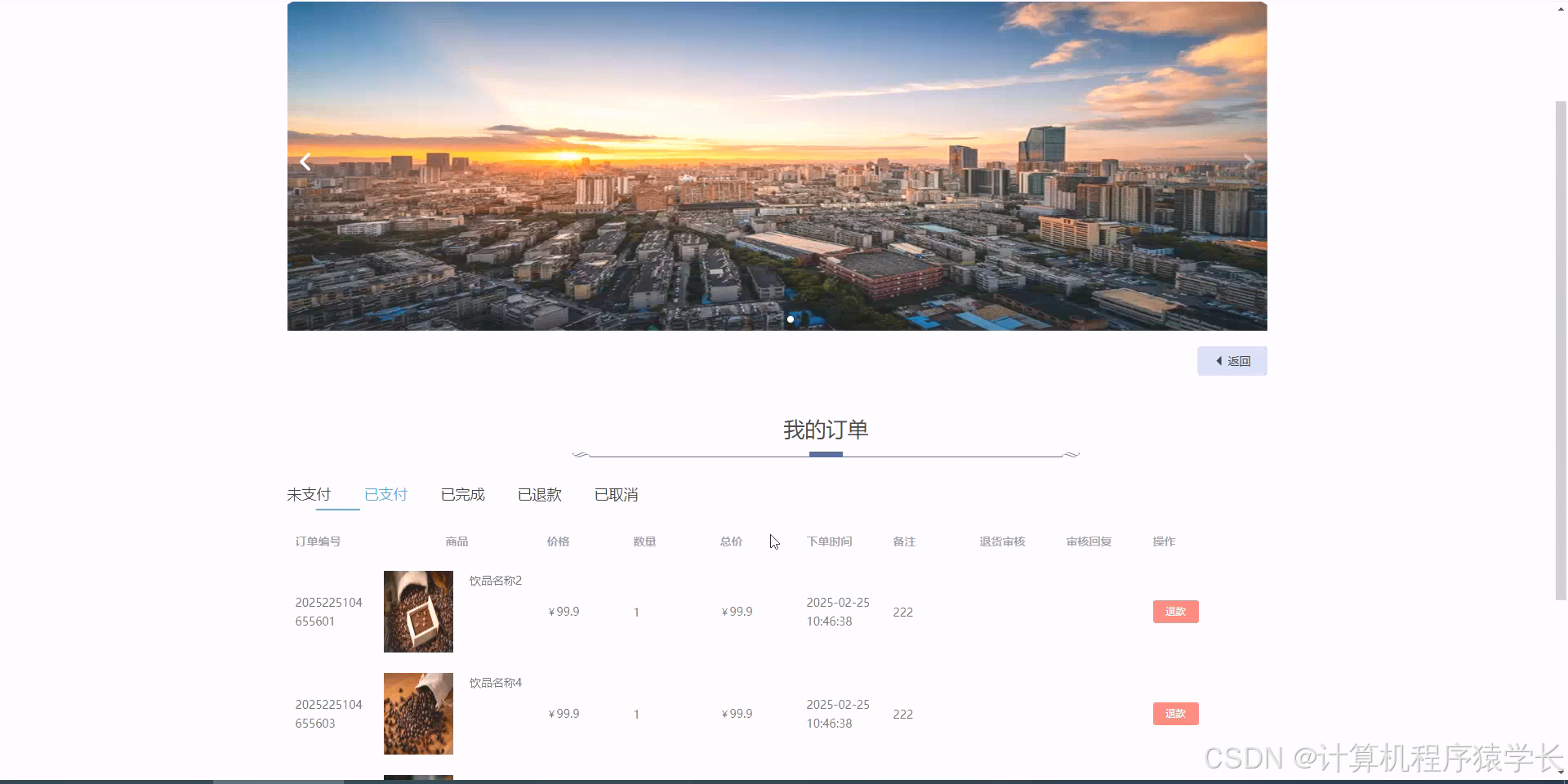Switch to the 已支付 tab
This screenshot has height=784, width=1568.
[x=385, y=495]
